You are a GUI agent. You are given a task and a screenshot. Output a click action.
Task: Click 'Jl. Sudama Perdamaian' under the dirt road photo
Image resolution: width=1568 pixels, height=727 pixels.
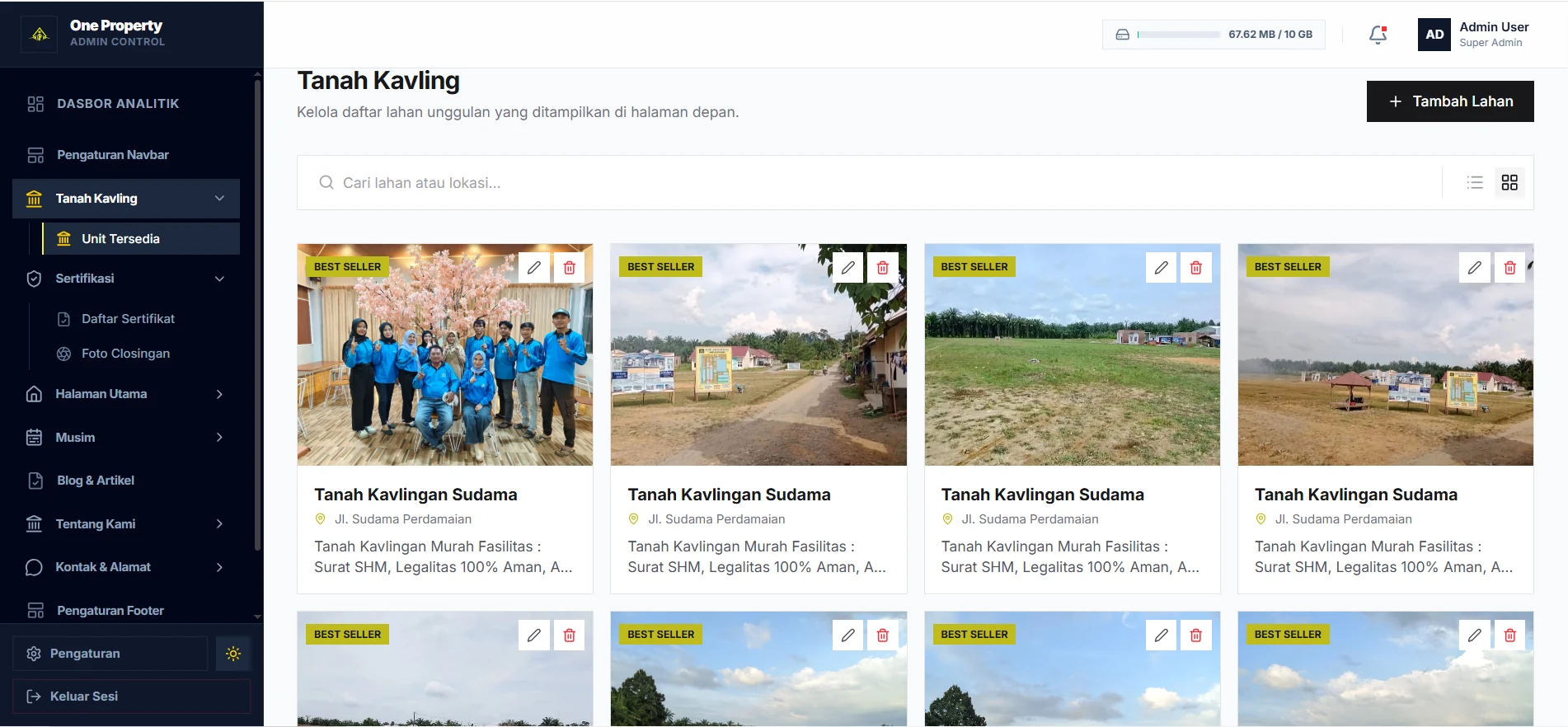[716, 519]
